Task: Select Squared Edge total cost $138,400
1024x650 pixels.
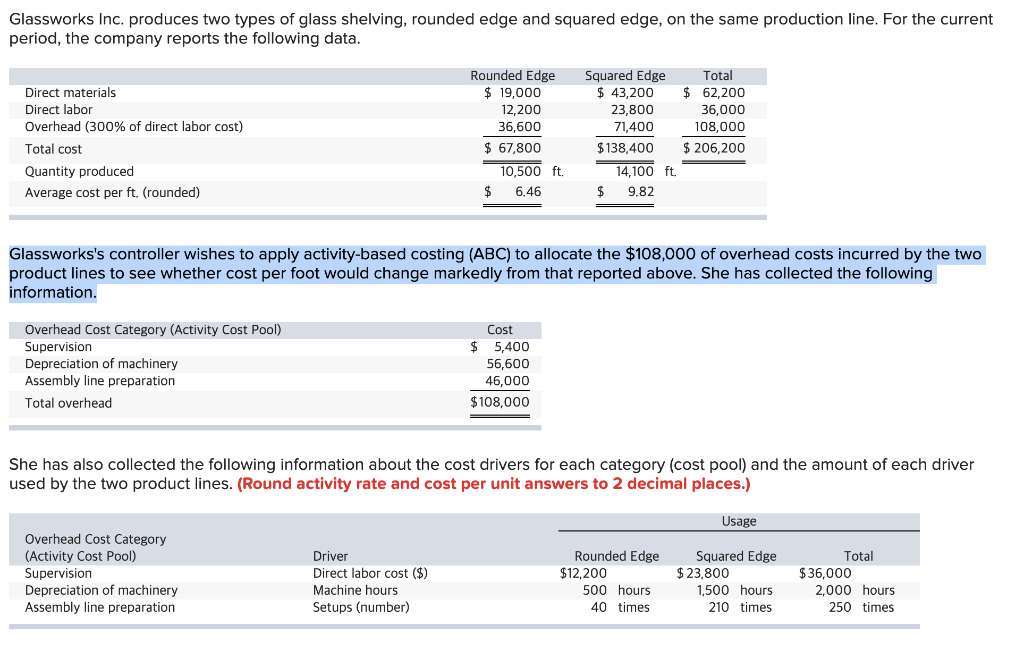Action: click(625, 148)
